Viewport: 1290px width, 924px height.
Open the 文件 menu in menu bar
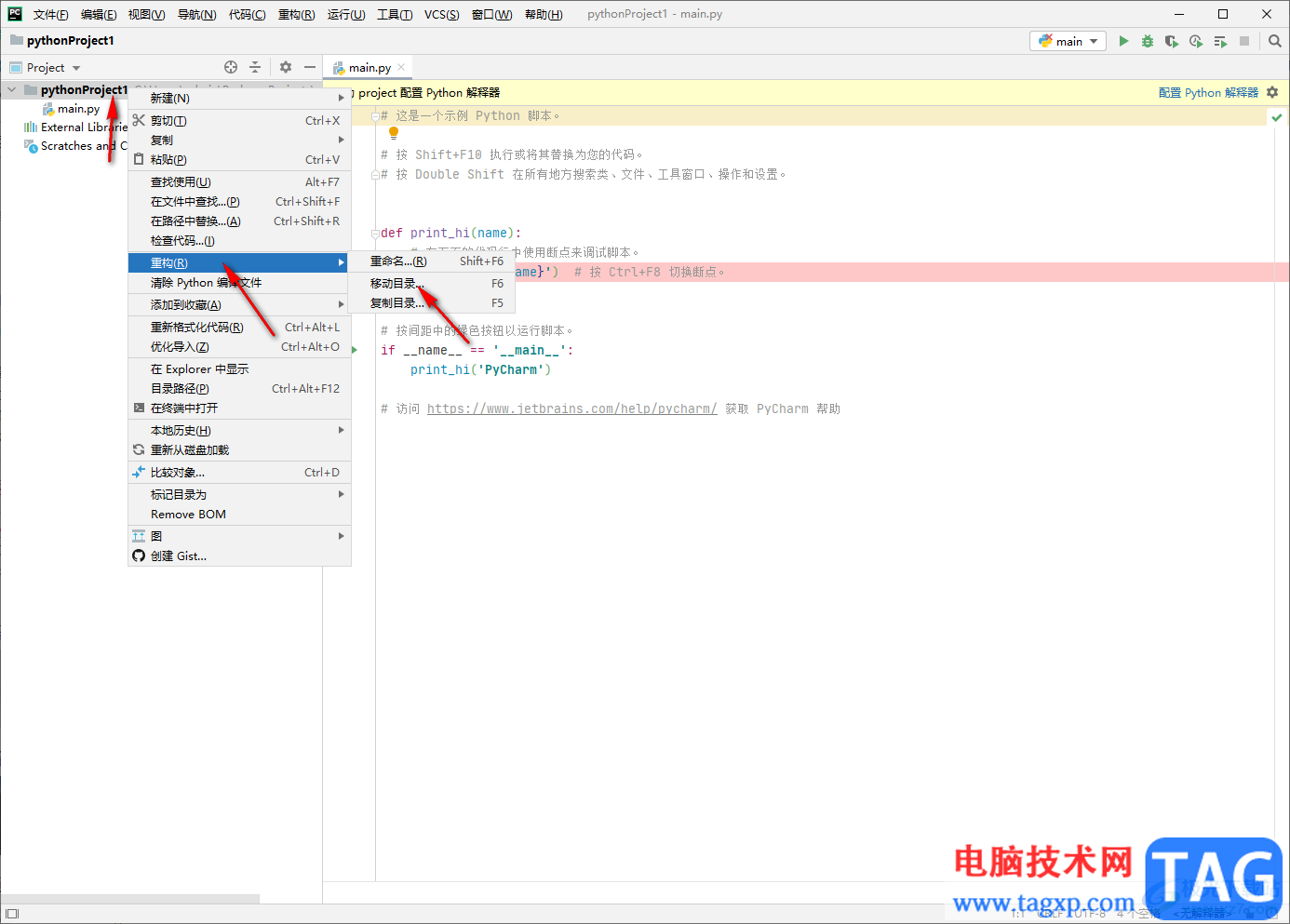[x=50, y=14]
